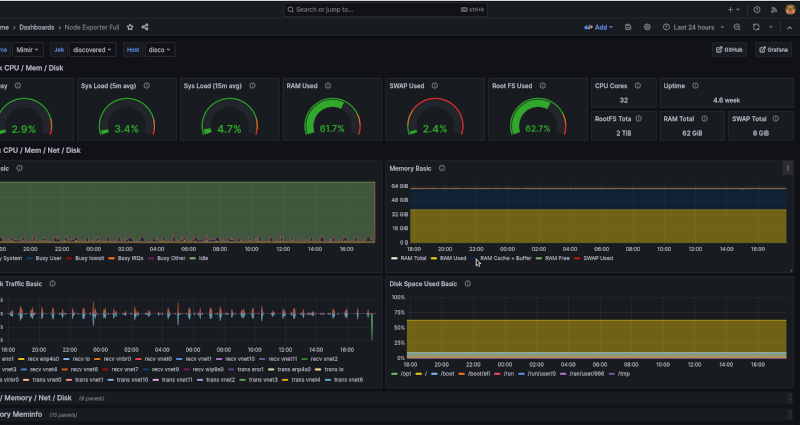The image size is (800, 425).
Task: Toggle RAM Used series in legend
Action: pyautogui.click(x=452, y=258)
